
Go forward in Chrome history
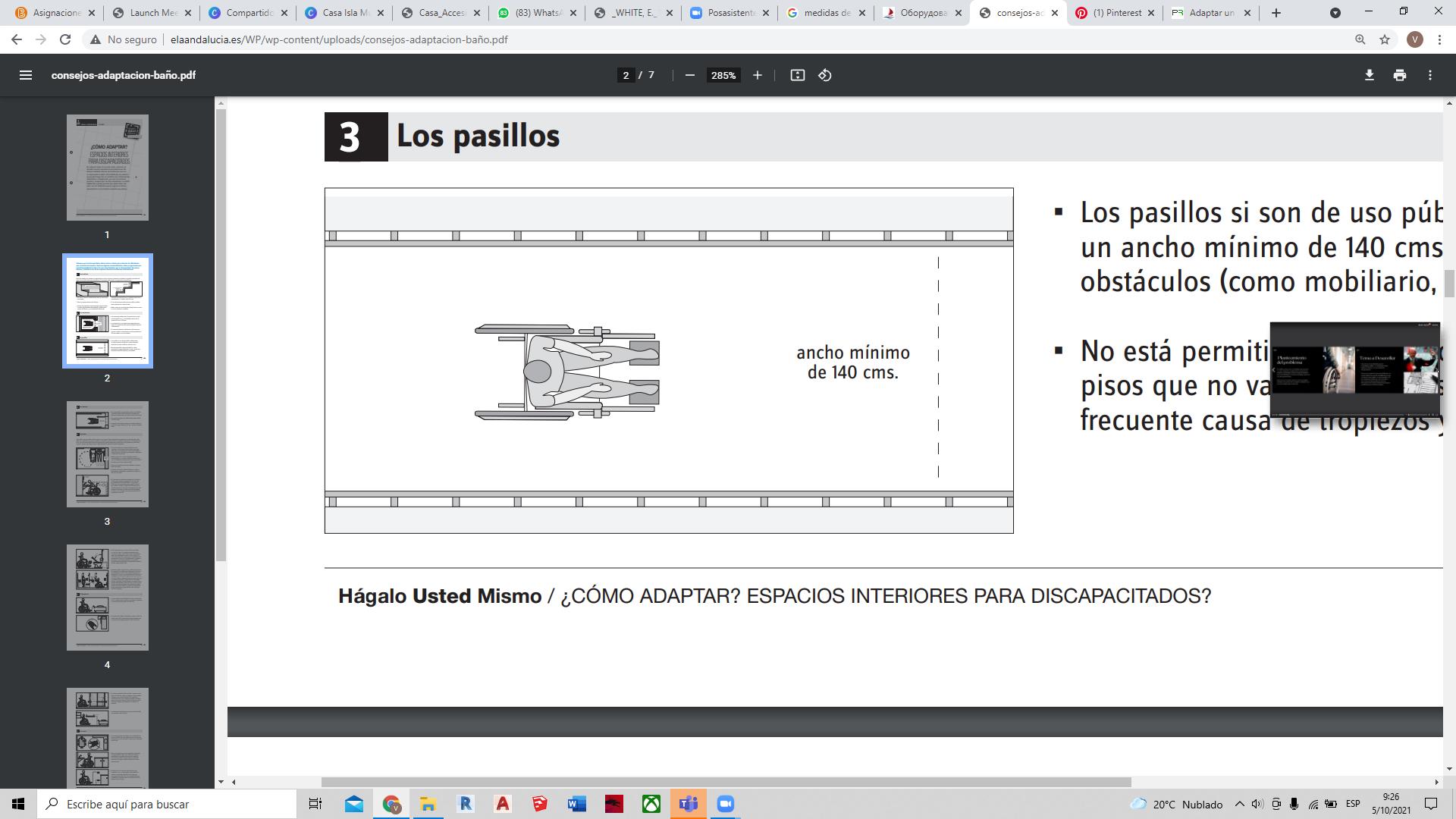pos(41,39)
